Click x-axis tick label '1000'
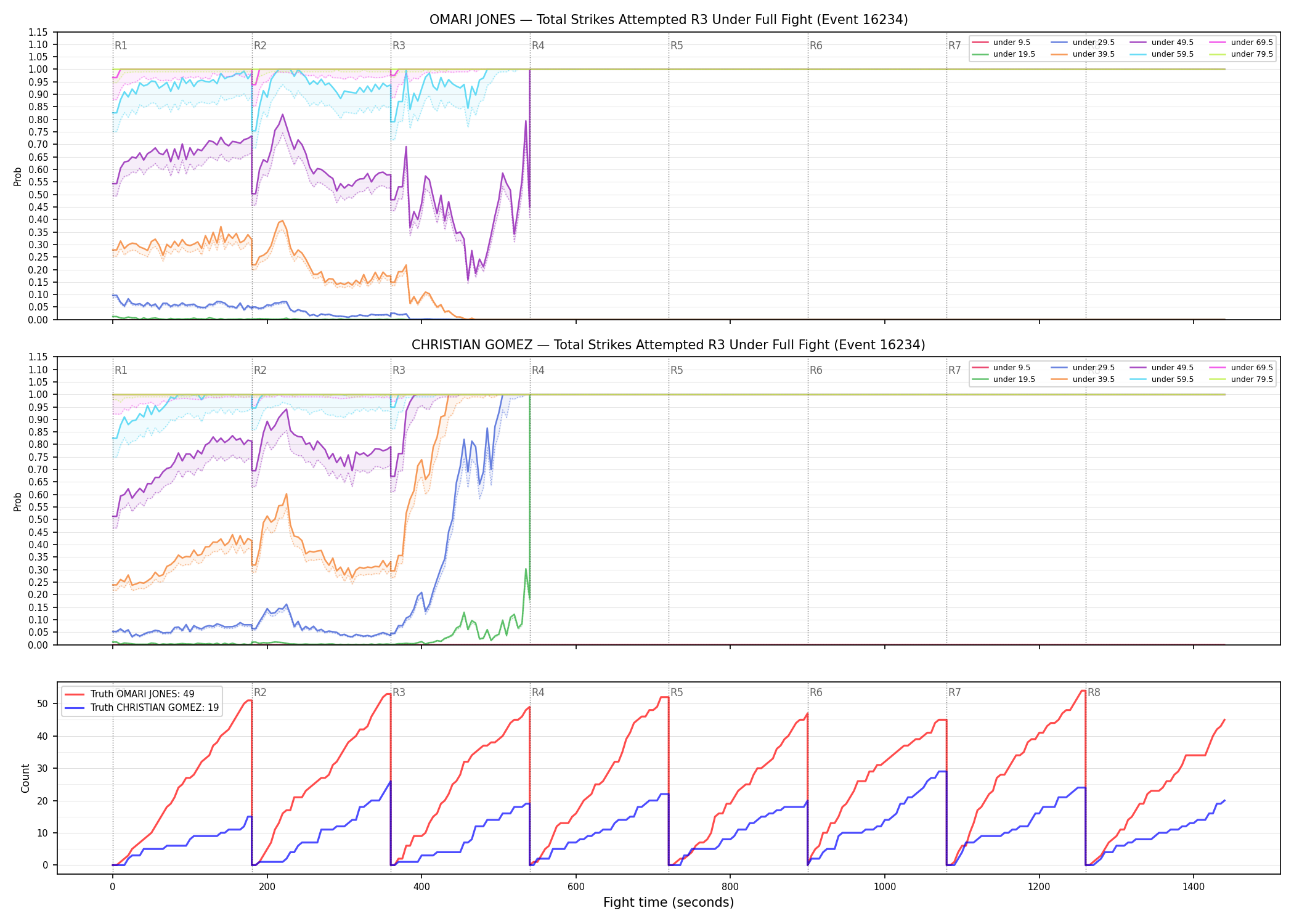Screen dimensions: 1294x924 coord(885,887)
